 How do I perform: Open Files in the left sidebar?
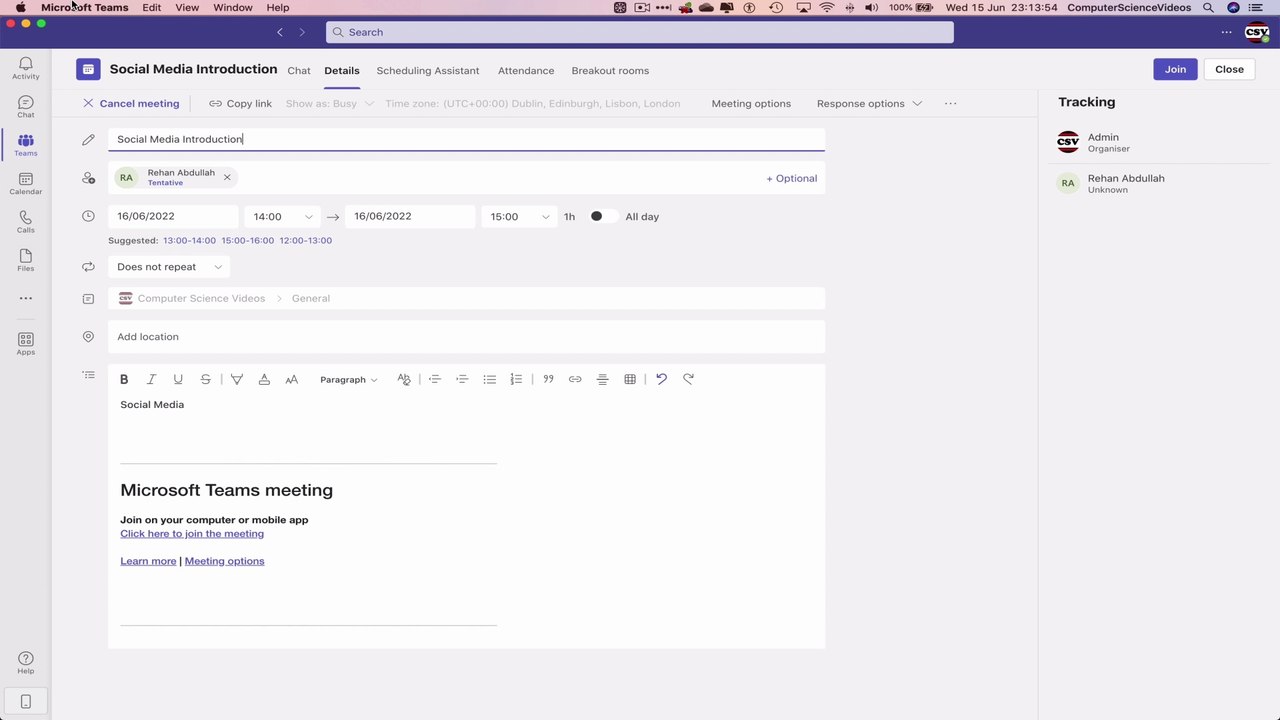[x=26, y=261]
